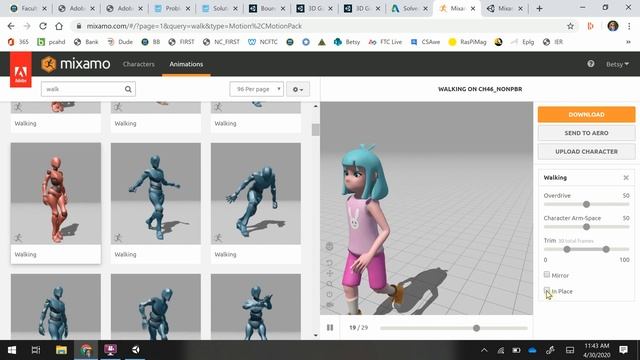Open the CSAwe bookmark
Viewport: 640px width, 360px height.
(425, 42)
